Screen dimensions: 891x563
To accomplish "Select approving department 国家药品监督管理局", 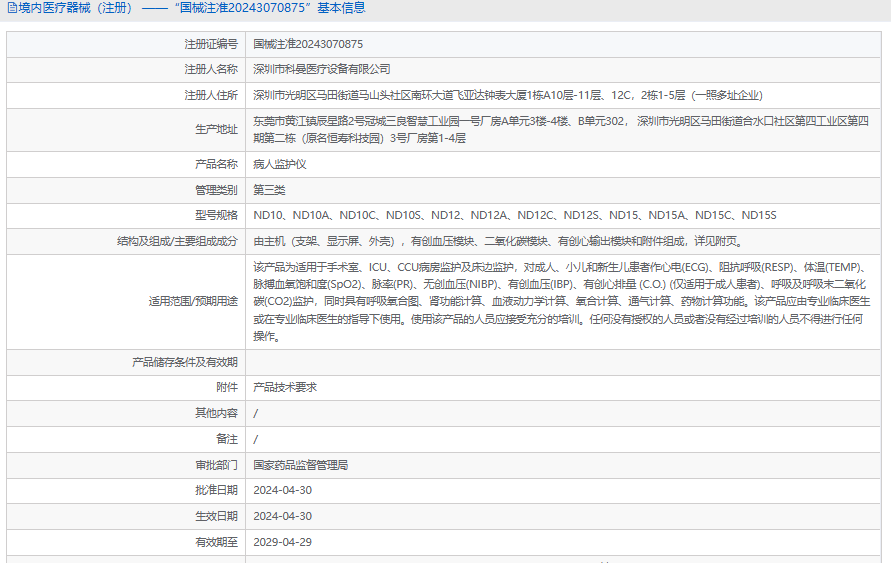I will pyautogui.click(x=301, y=465).
